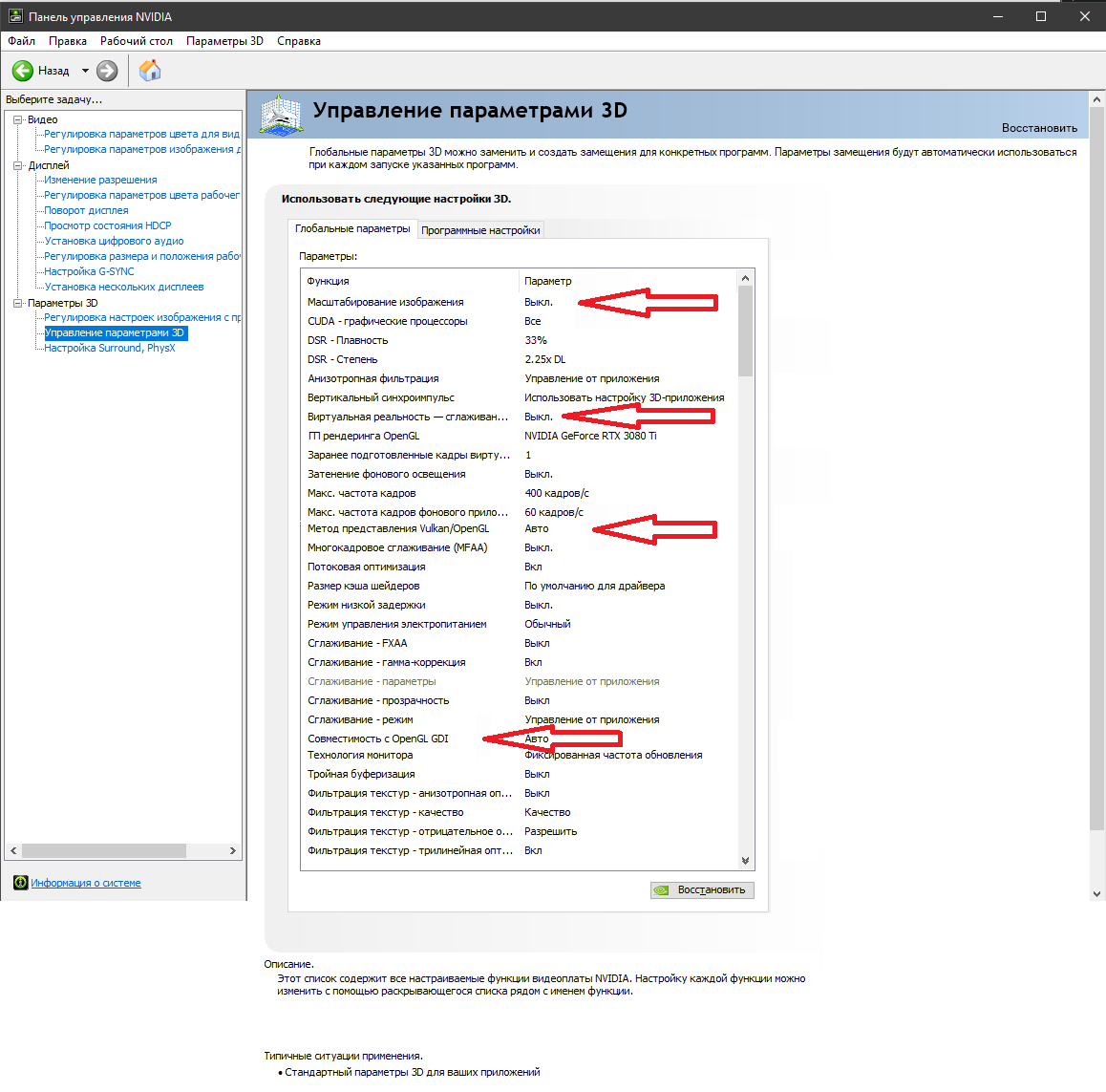Image resolution: width=1106 pixels, height=1092 pixels.
Task: Collapse the Видео tree node
Action: pyautogui.click(x=17, y=119)
